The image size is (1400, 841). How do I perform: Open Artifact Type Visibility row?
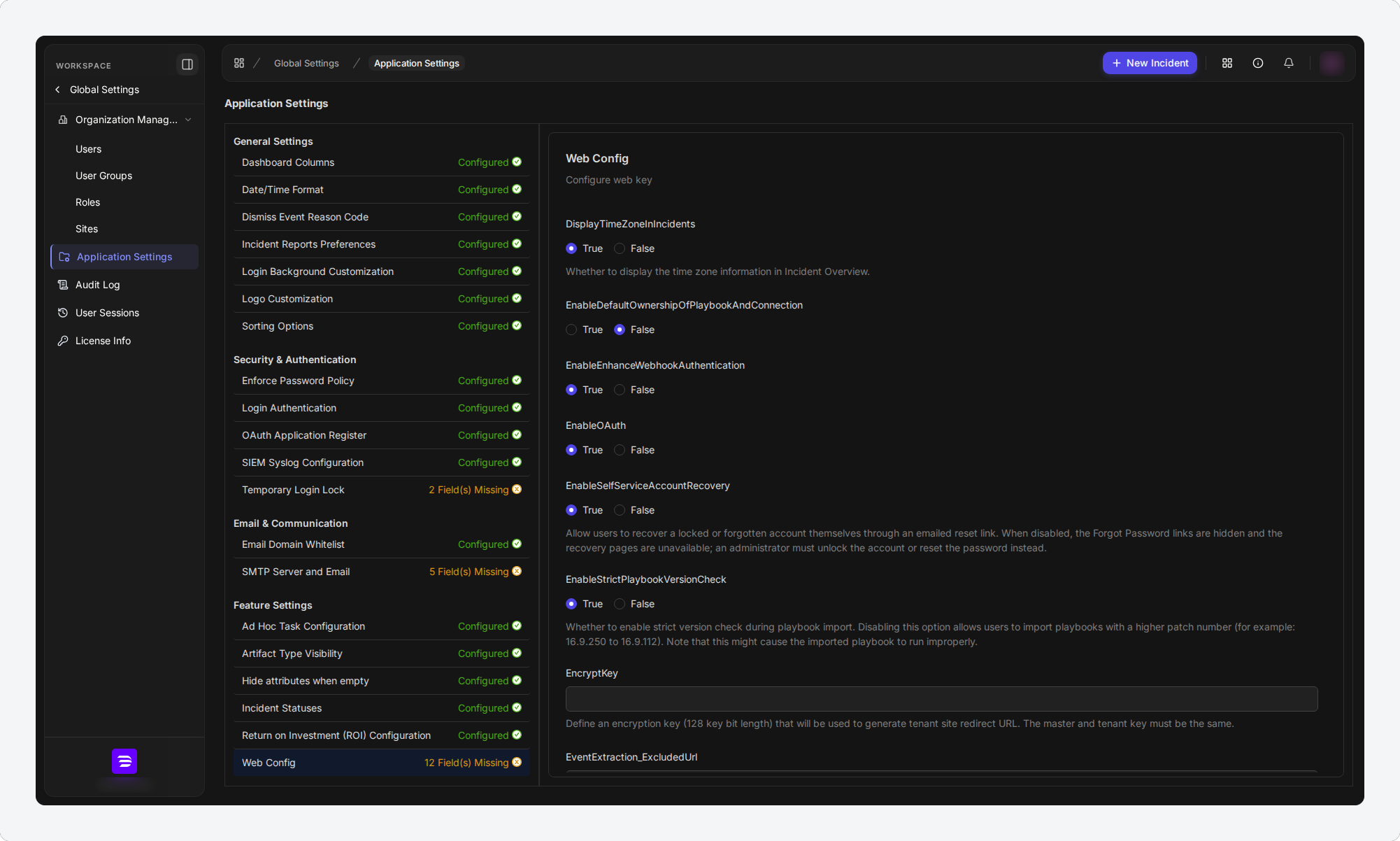point(381,653)
